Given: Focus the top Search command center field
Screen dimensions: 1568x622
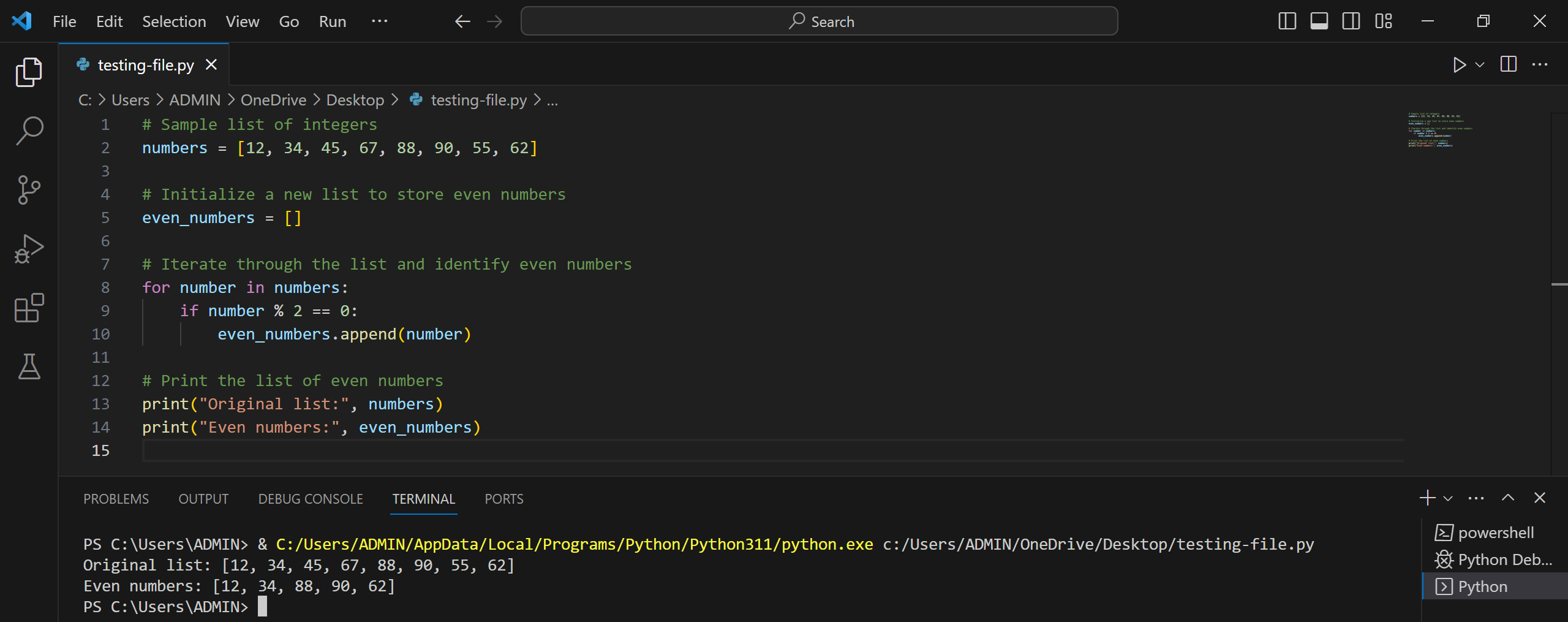Looking at the screenshot, I should click(819, 21).
